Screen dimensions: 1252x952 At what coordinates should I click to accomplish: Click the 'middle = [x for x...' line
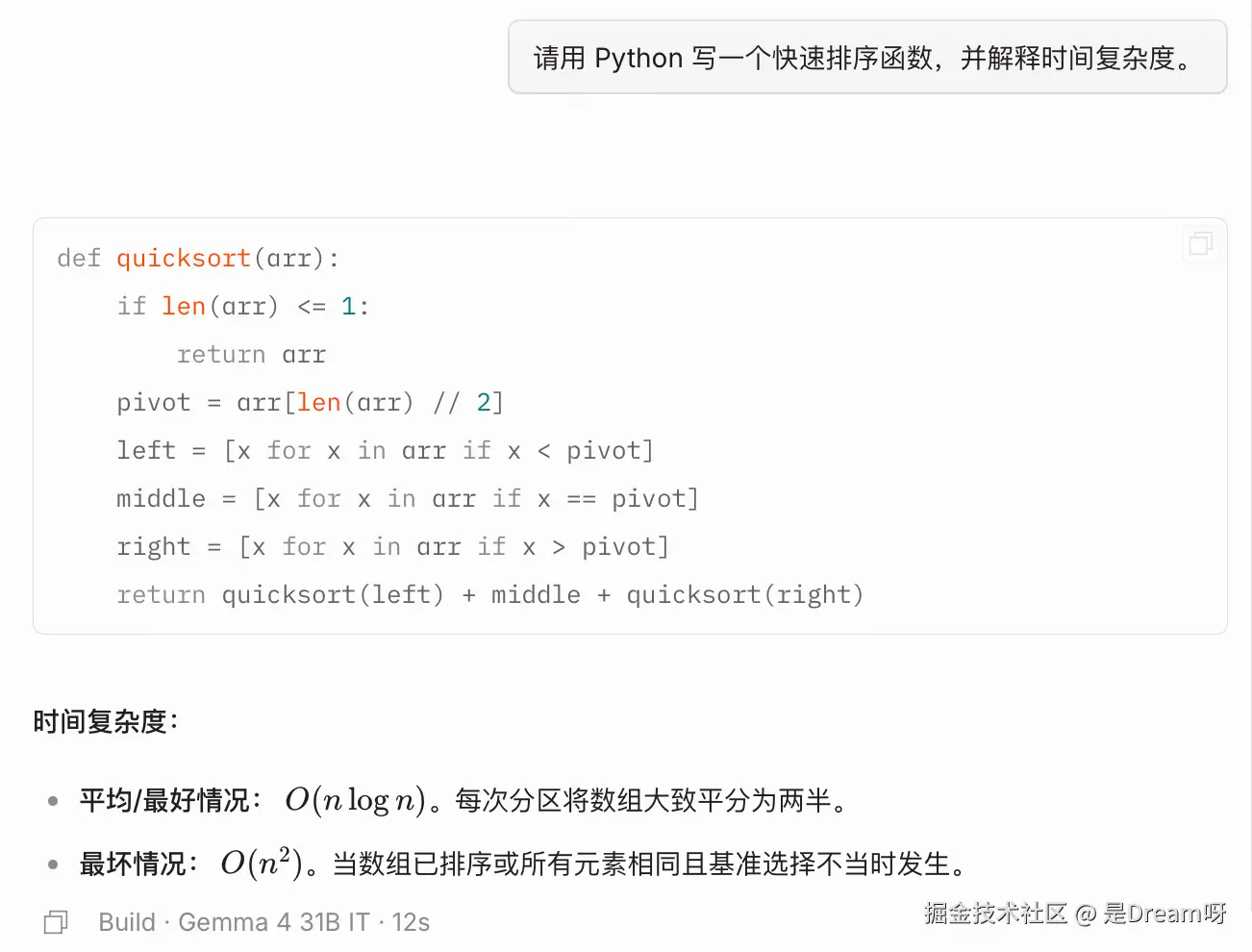click(x=408, y=499)
